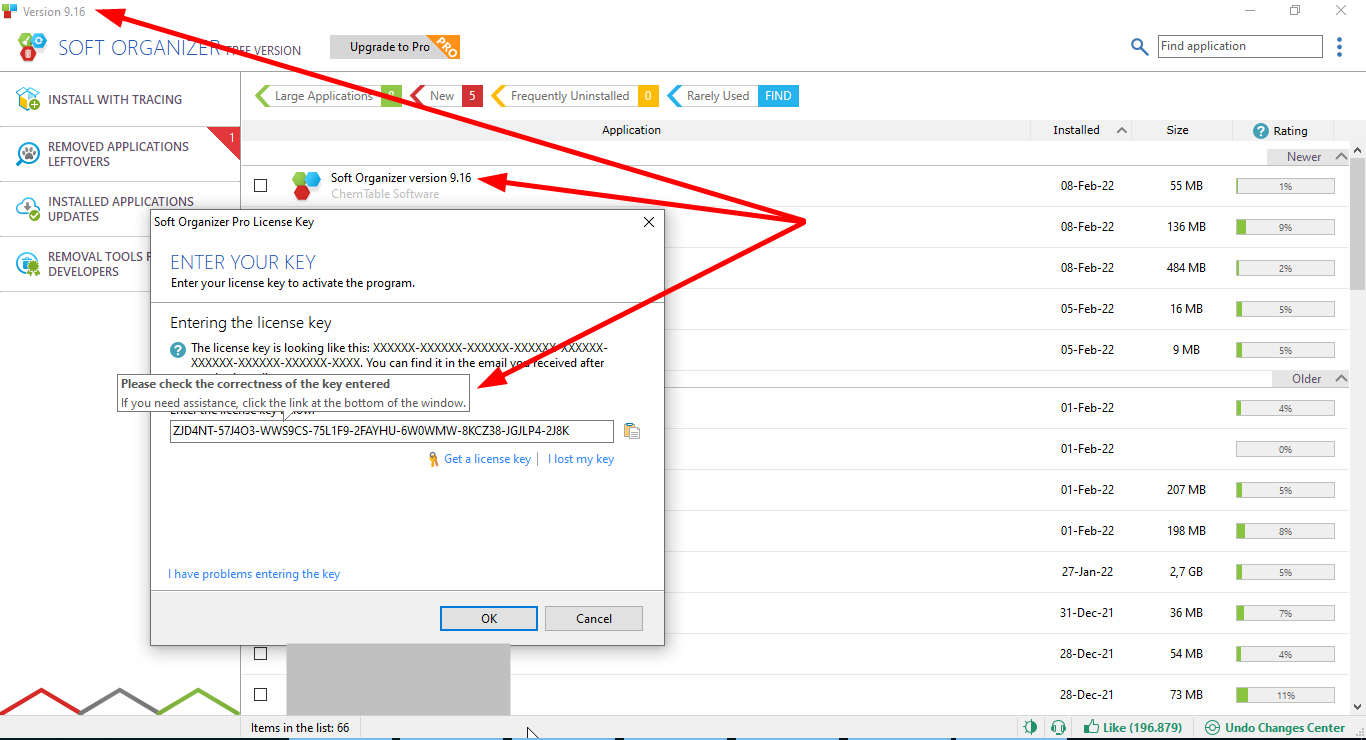Click the ChemTable Software publisher text
This screenshot has width=1366, height=740.
point(385,194)
